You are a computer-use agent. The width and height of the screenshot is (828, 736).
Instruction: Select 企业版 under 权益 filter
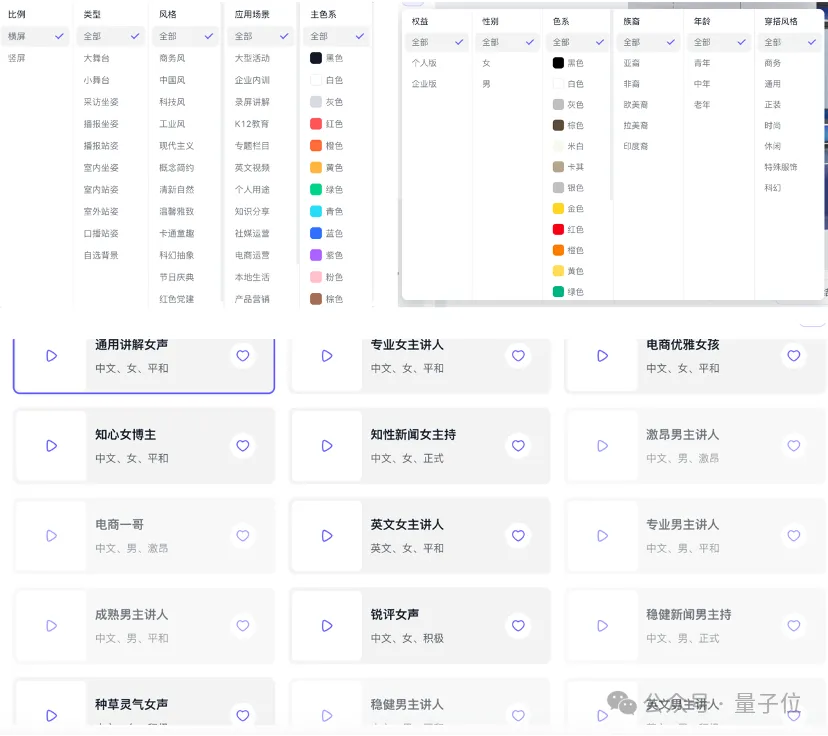tap(425, 84)
